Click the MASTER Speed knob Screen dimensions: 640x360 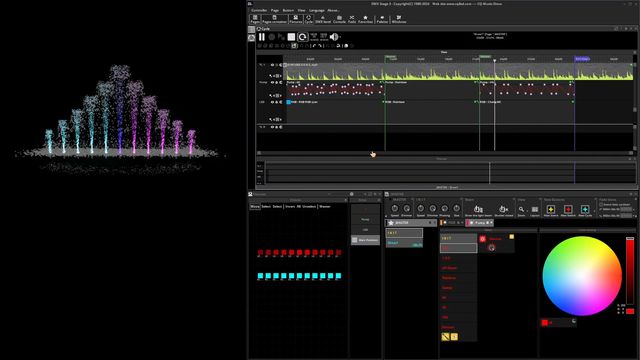[x=395, y=209]
